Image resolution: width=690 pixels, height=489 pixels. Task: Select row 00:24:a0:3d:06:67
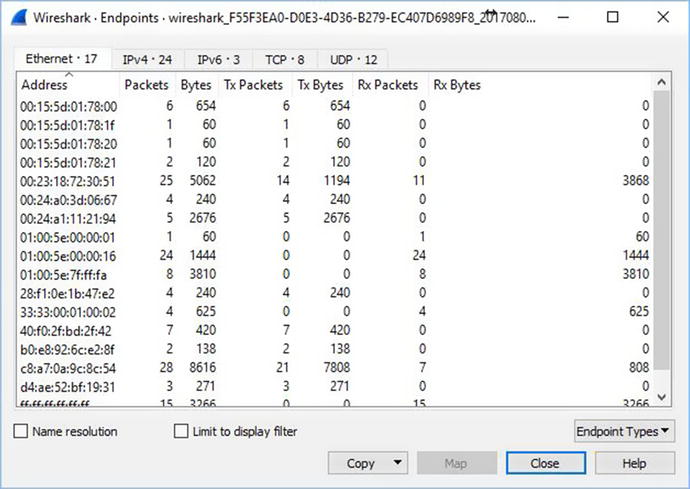pos(334,200)
